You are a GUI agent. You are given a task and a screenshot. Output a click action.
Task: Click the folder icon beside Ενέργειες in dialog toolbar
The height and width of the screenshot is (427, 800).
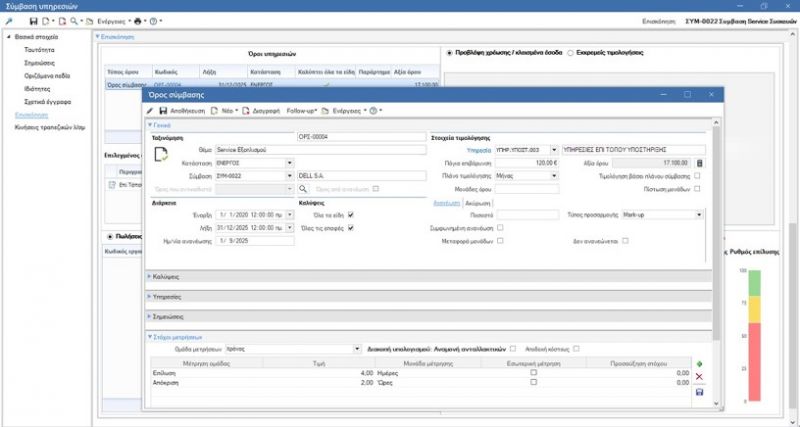click(x=326, y=111)
